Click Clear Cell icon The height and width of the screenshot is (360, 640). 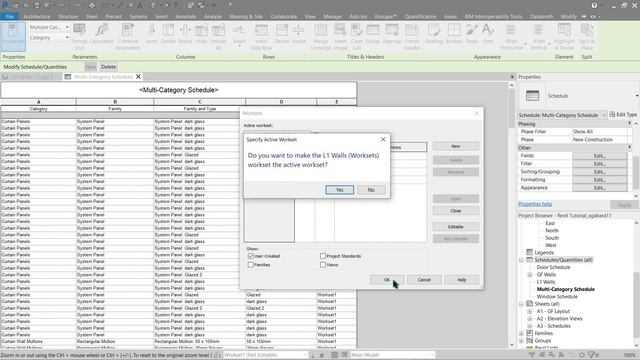pyautogui.click(x=356, y=36)
